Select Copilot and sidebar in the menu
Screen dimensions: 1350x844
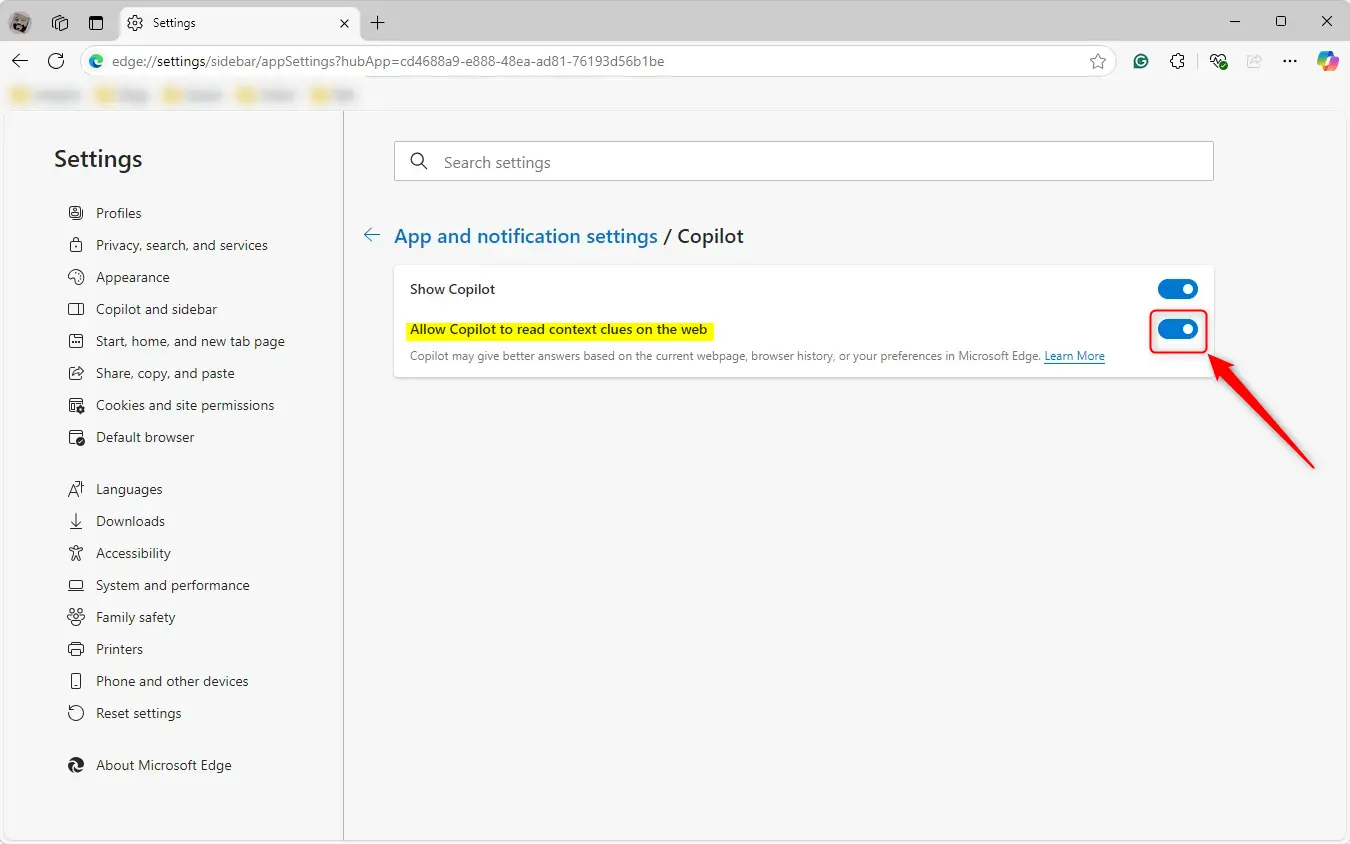156,309
